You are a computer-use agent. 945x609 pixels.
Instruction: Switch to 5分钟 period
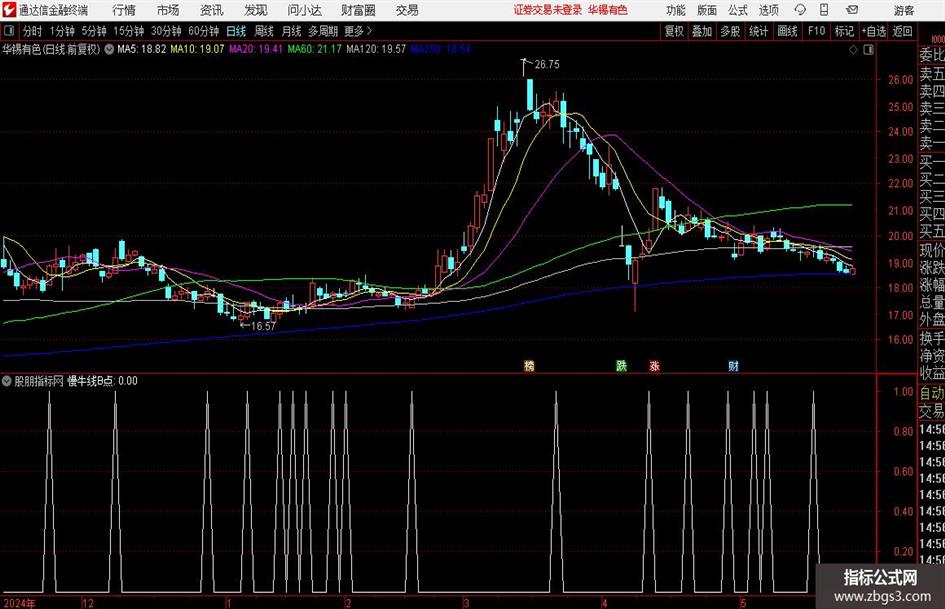[94, 31]
